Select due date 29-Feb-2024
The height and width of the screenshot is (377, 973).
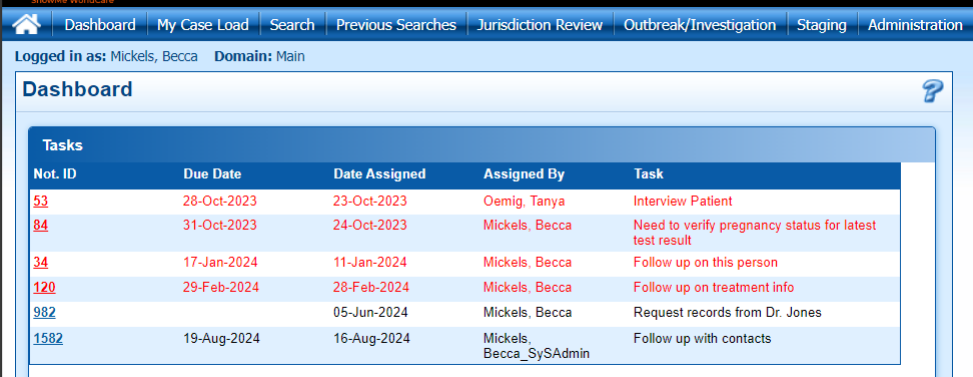(x=222, y=287)
